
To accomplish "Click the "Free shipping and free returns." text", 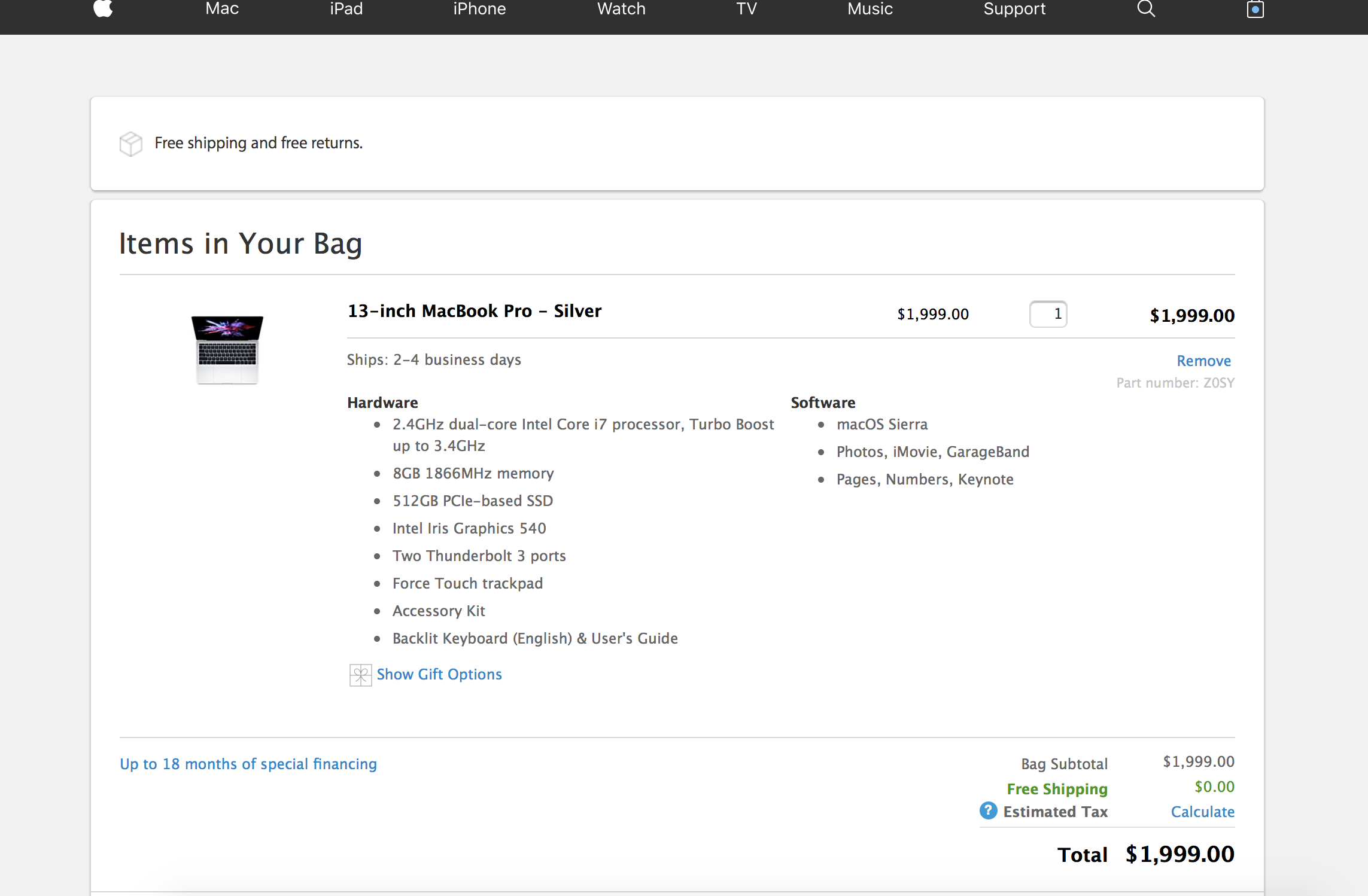I will coord(259,143).
